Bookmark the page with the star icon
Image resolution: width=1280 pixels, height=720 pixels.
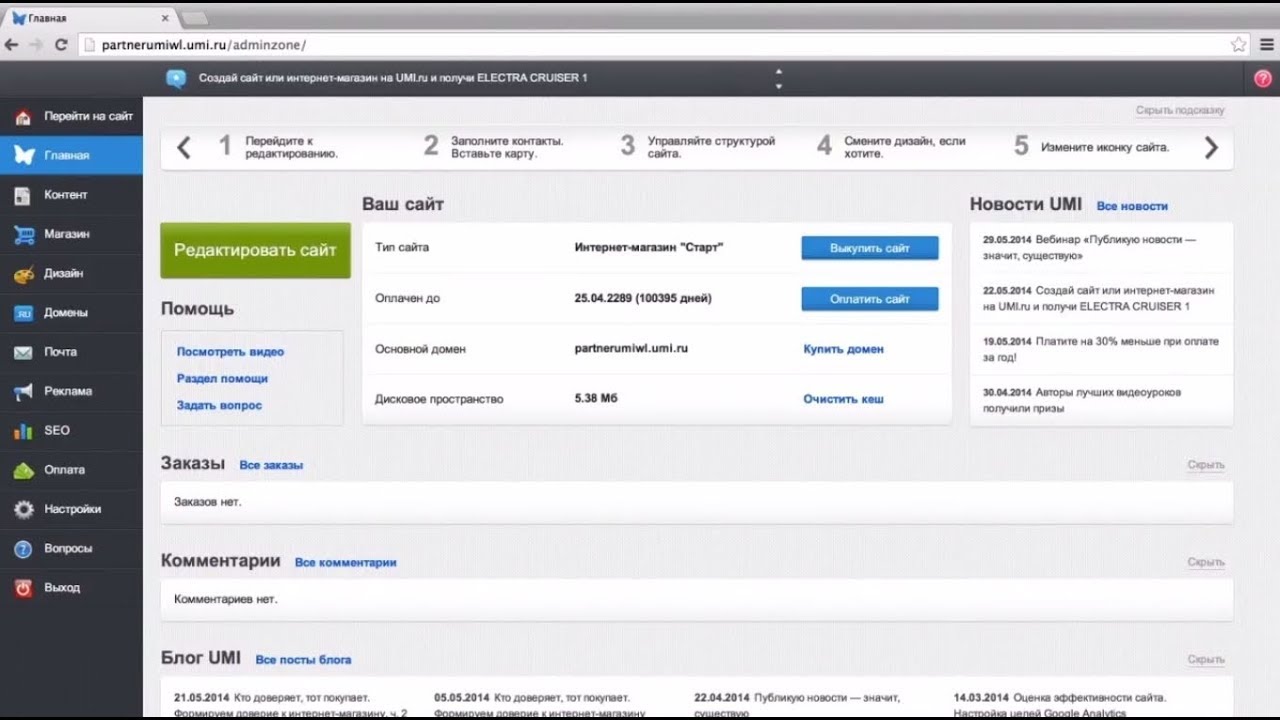pos(1238,44)
